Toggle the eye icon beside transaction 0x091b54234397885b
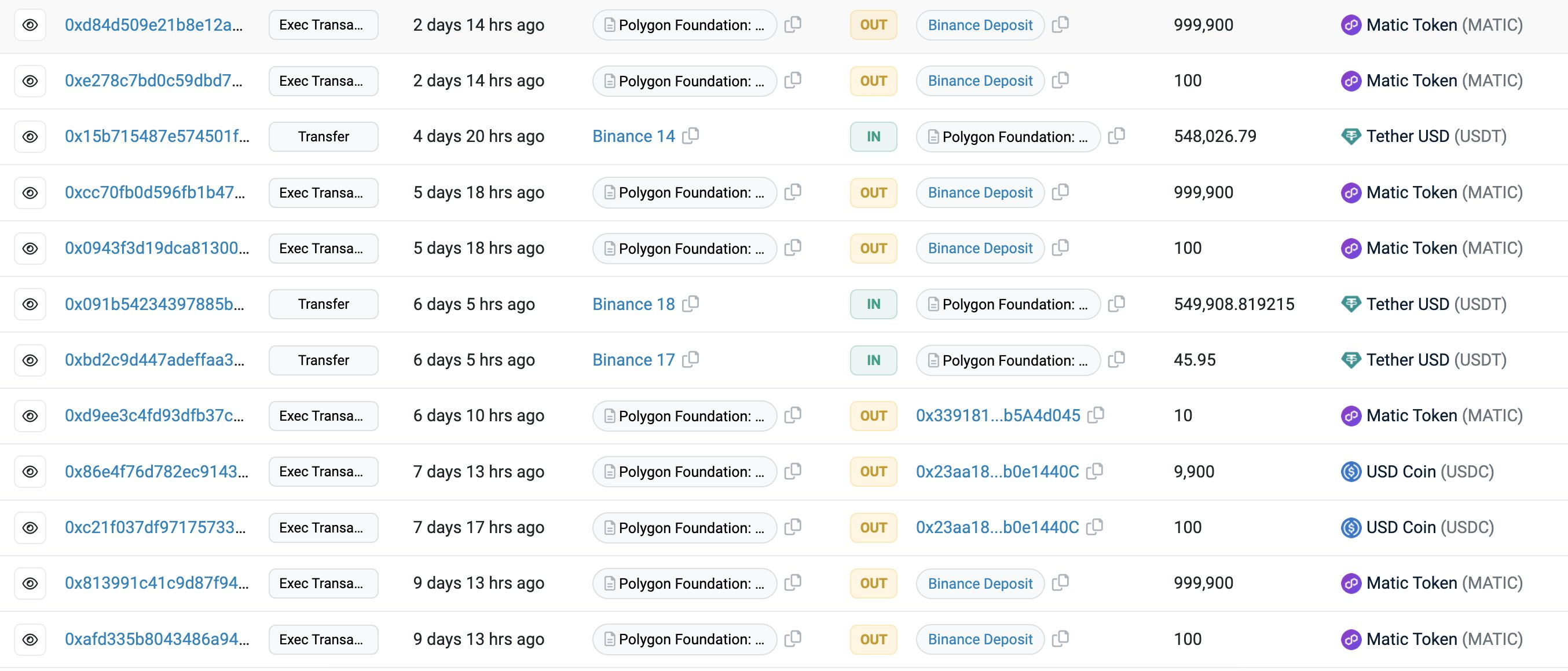Screen dimensions: 1568x671 click(x=30, y=304)
